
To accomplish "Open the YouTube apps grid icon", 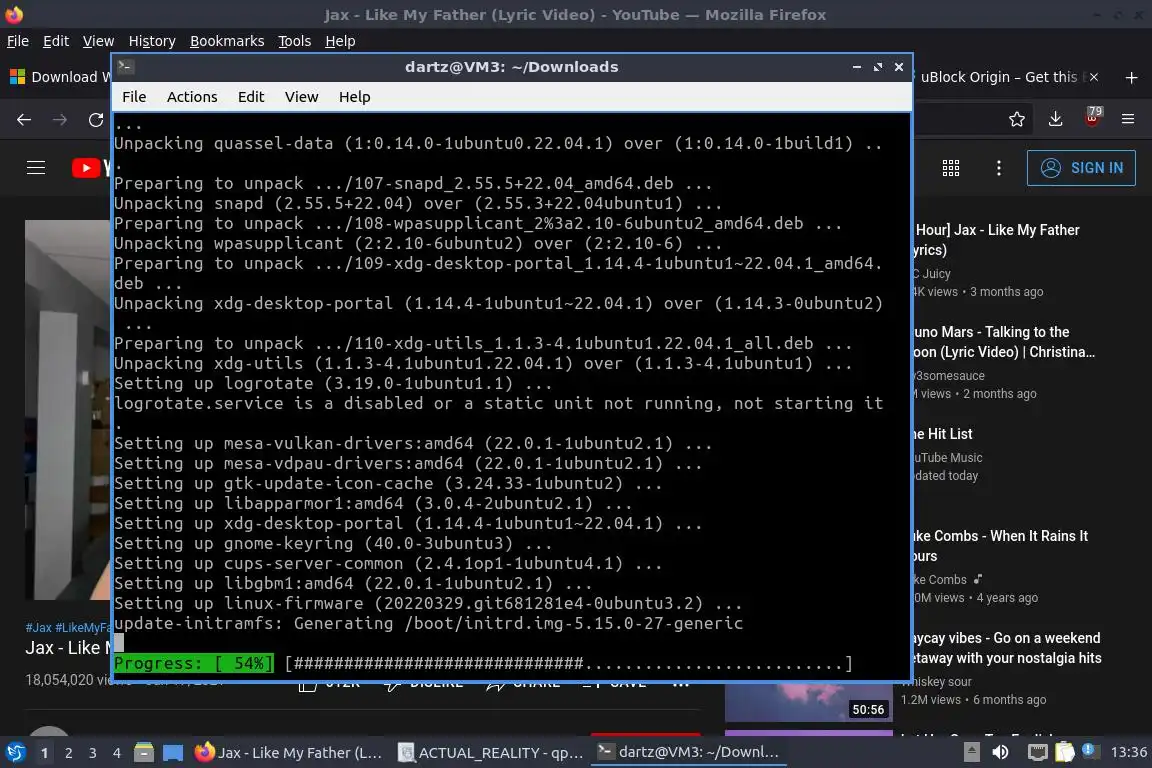I will (951, 168).
